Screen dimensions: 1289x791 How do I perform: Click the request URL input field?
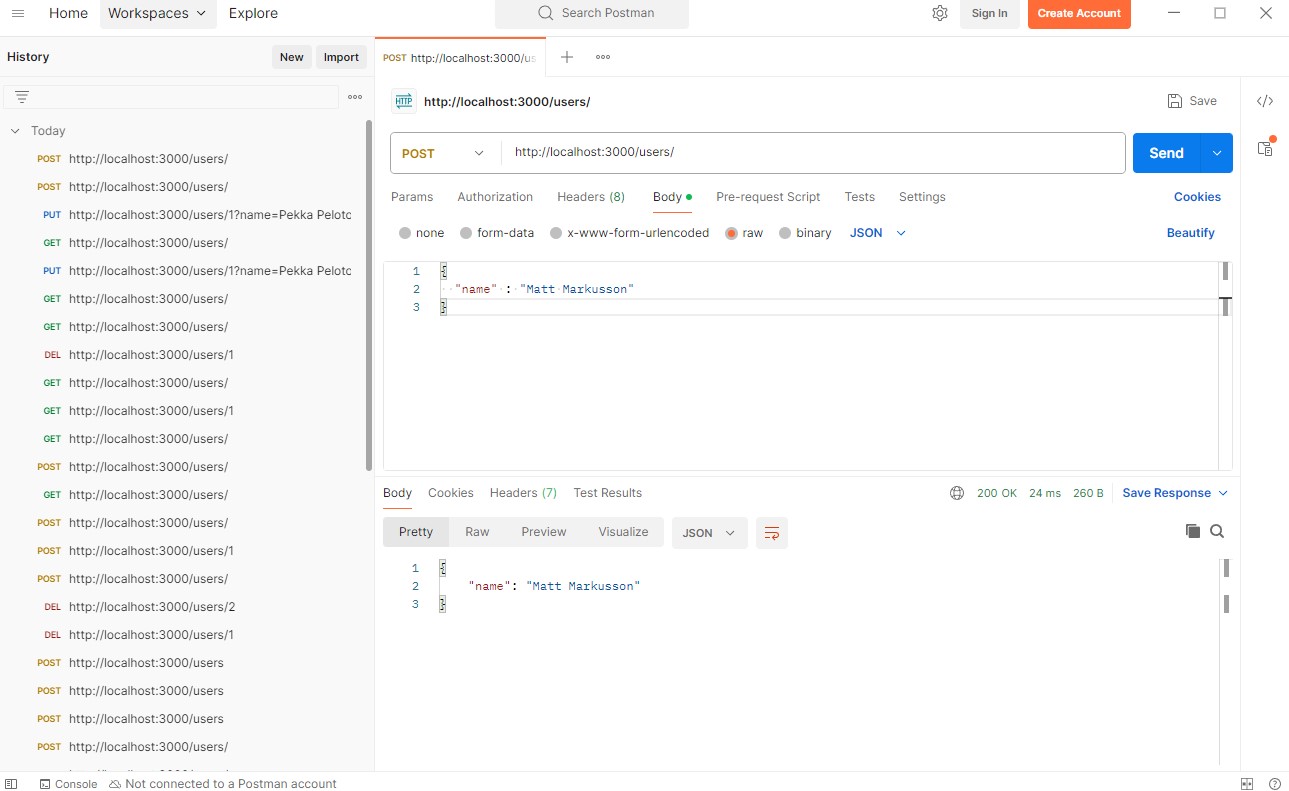810,153
